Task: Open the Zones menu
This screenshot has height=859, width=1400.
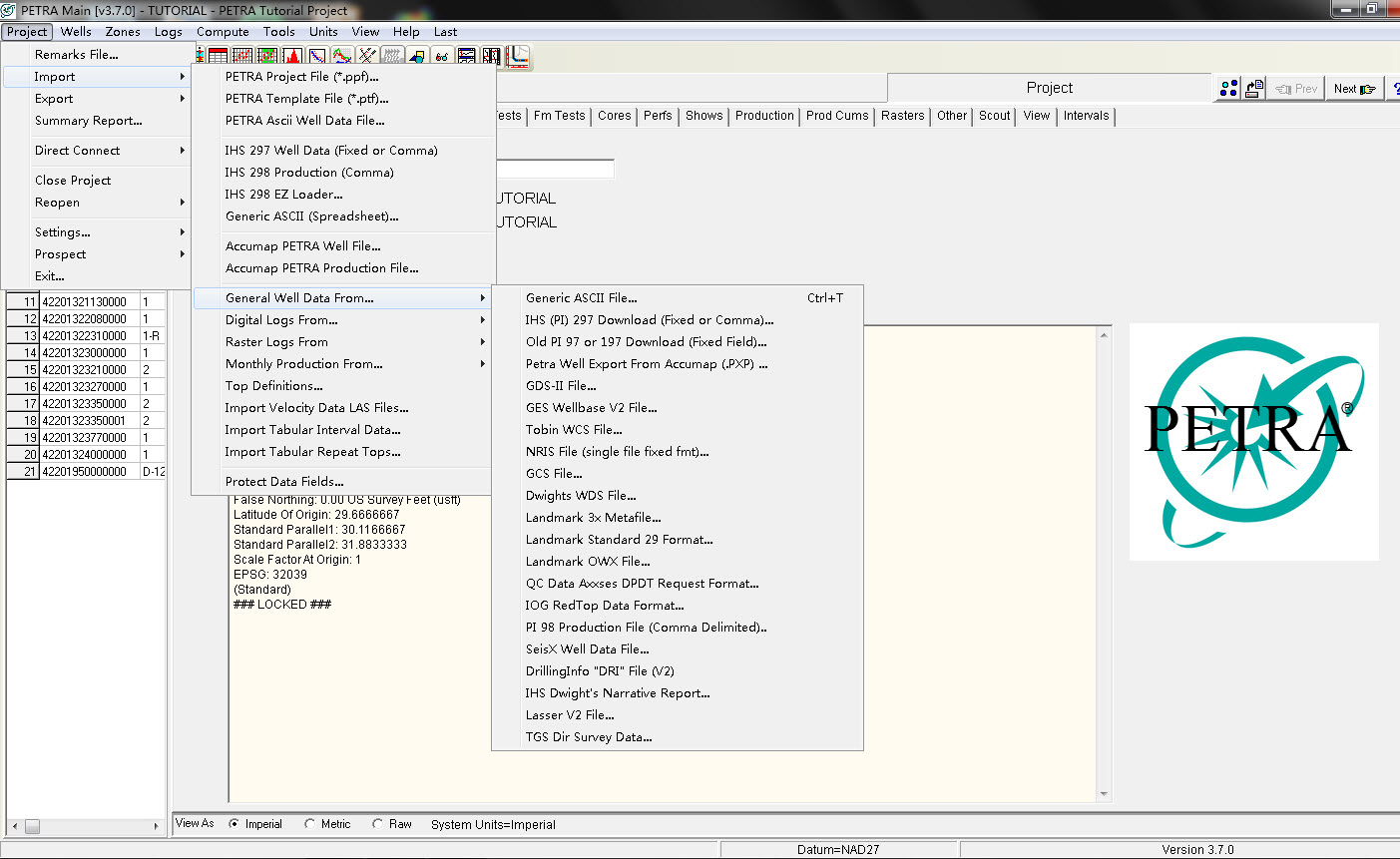Action: (x=123, y=32)
